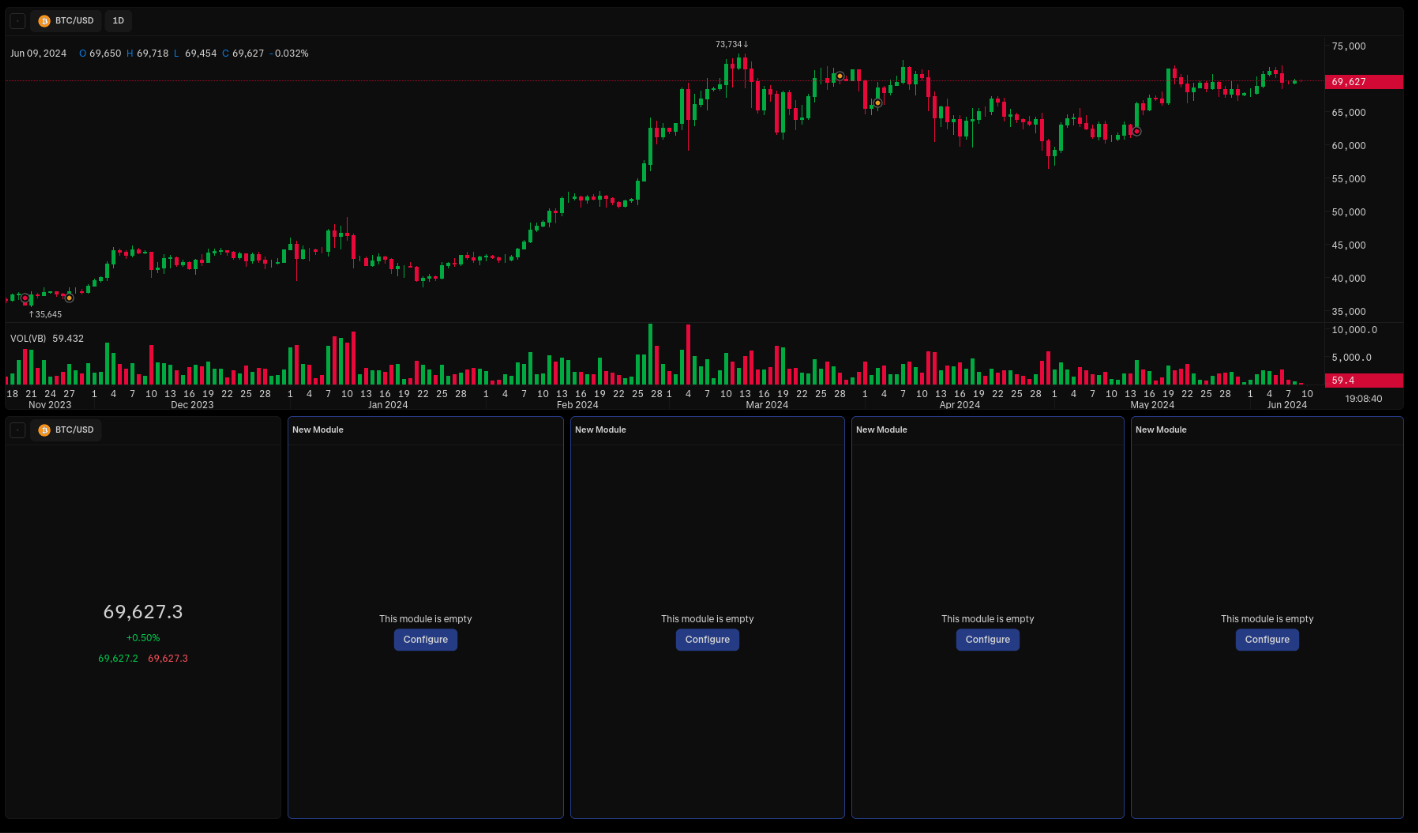
Task: Open the 1D timeframe selector
Action: (x=118, y=20)
